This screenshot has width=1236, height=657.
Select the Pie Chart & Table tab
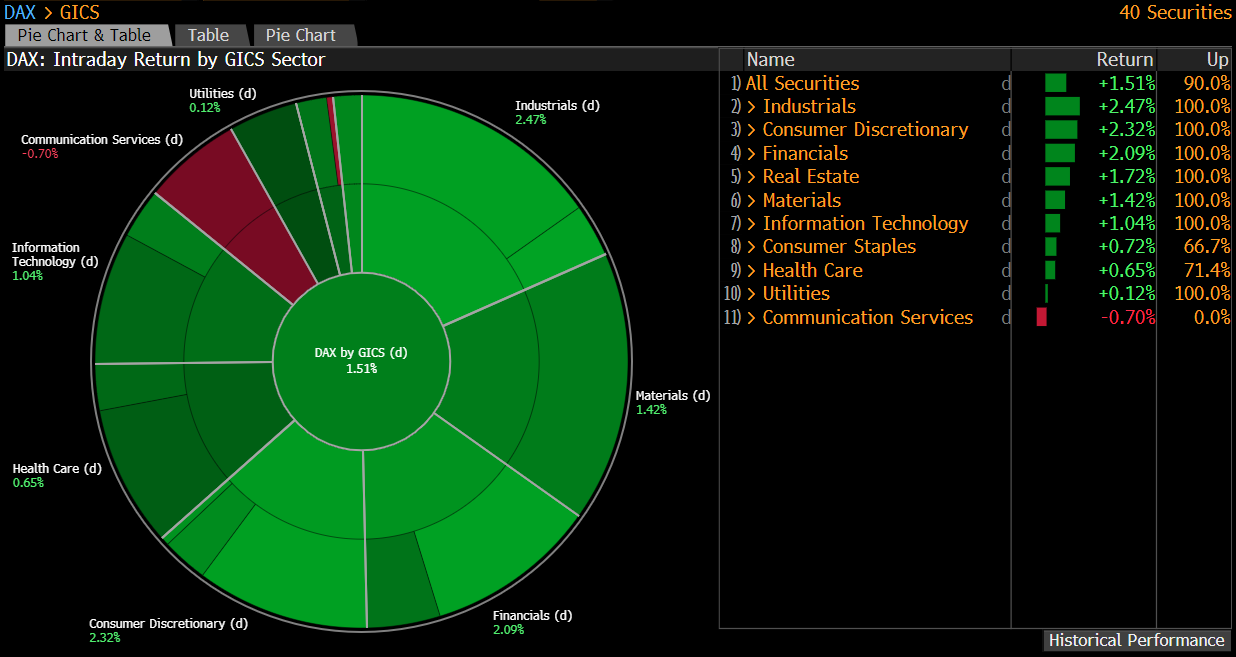pyautogui.click(x=84, y=35)
